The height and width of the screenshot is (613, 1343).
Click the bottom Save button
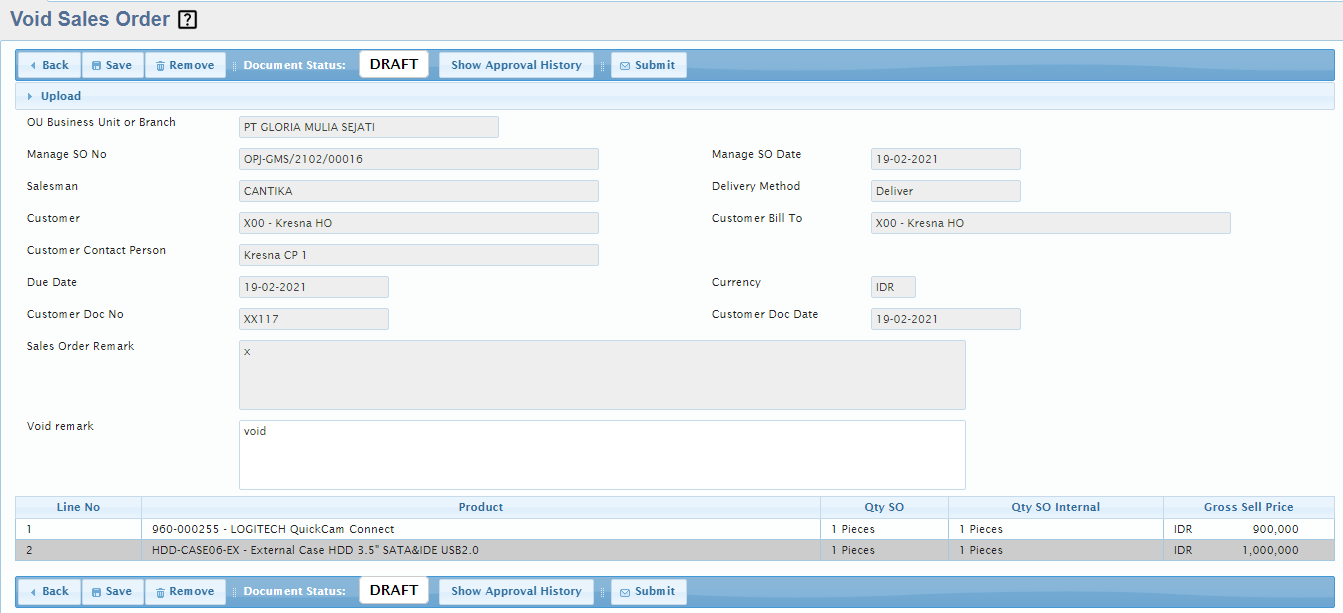click(x=112, y=591)
